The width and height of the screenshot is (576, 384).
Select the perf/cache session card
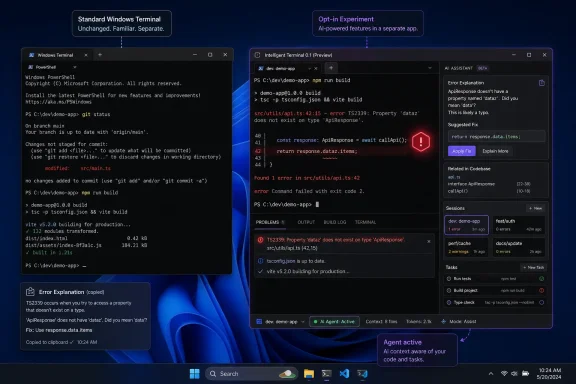pyautogui.click(x=466, y=247)
